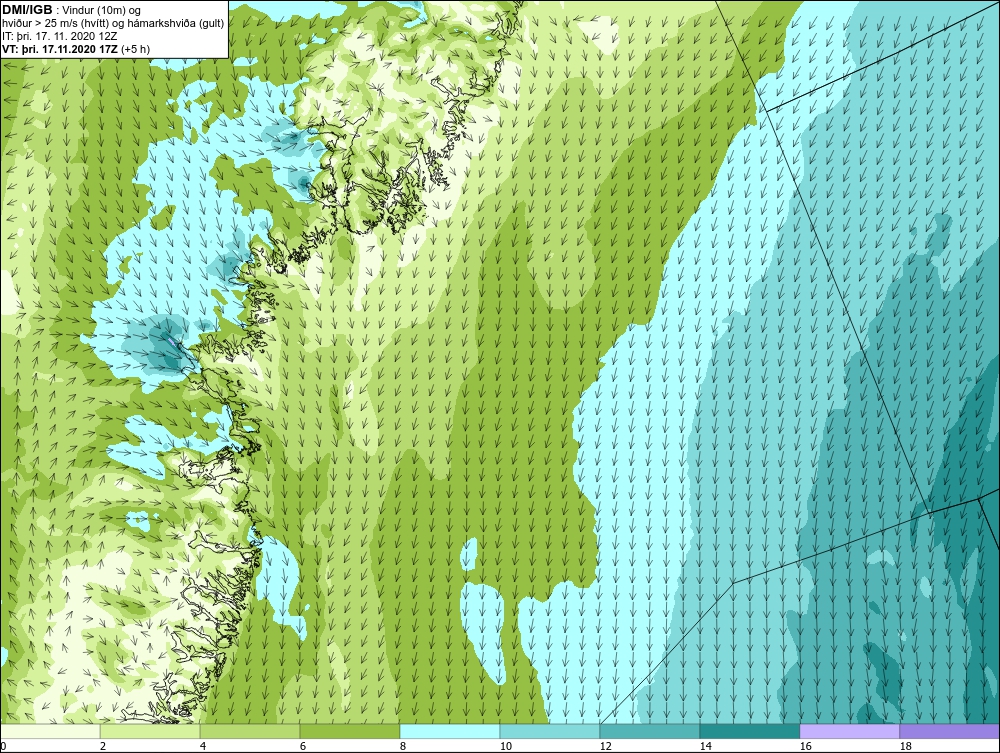Click the legend scale label "2"
Image resolution: width=1000 pixels, height=753 pixels.
click(103, 746)
